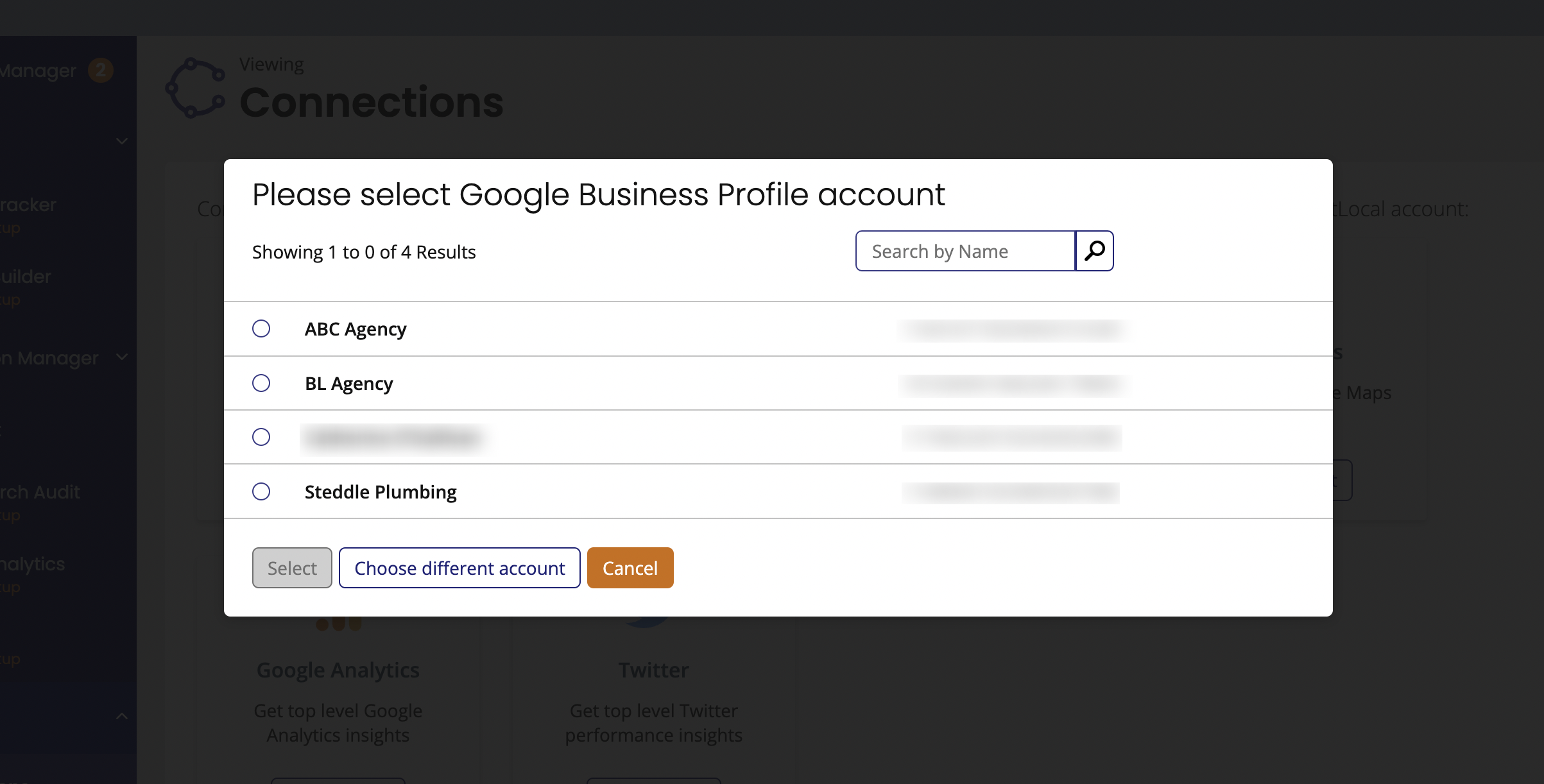
Task: Click the Google Analytics card title
Action: (x=338, y=670)
